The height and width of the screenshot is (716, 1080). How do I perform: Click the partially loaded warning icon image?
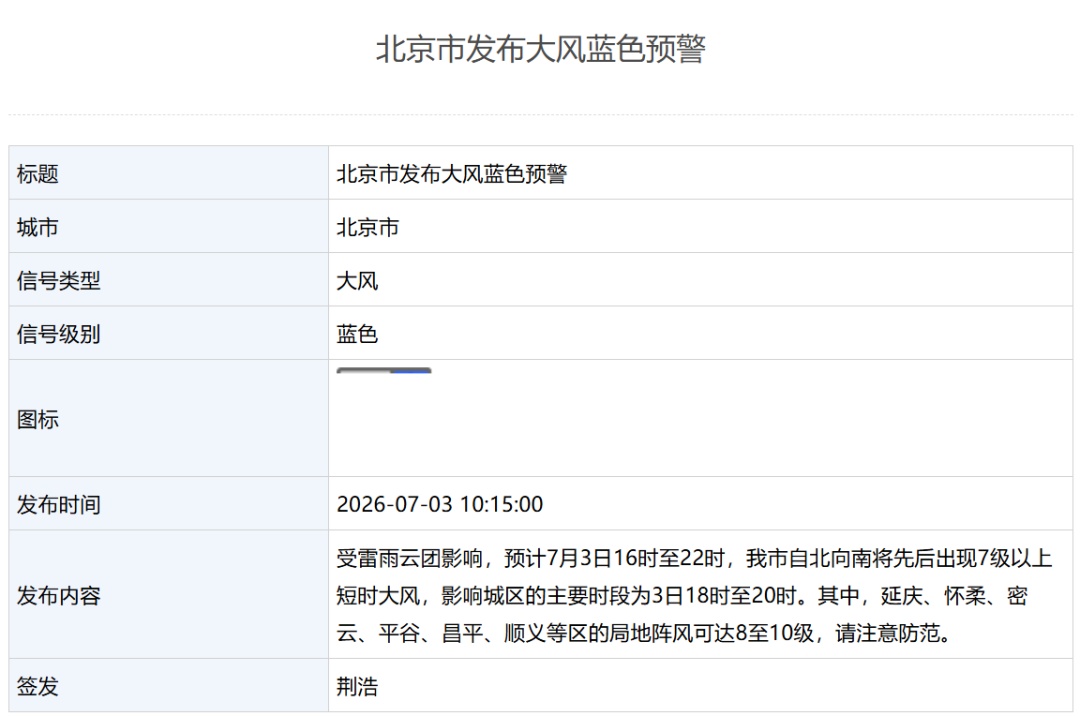[384, 370]
